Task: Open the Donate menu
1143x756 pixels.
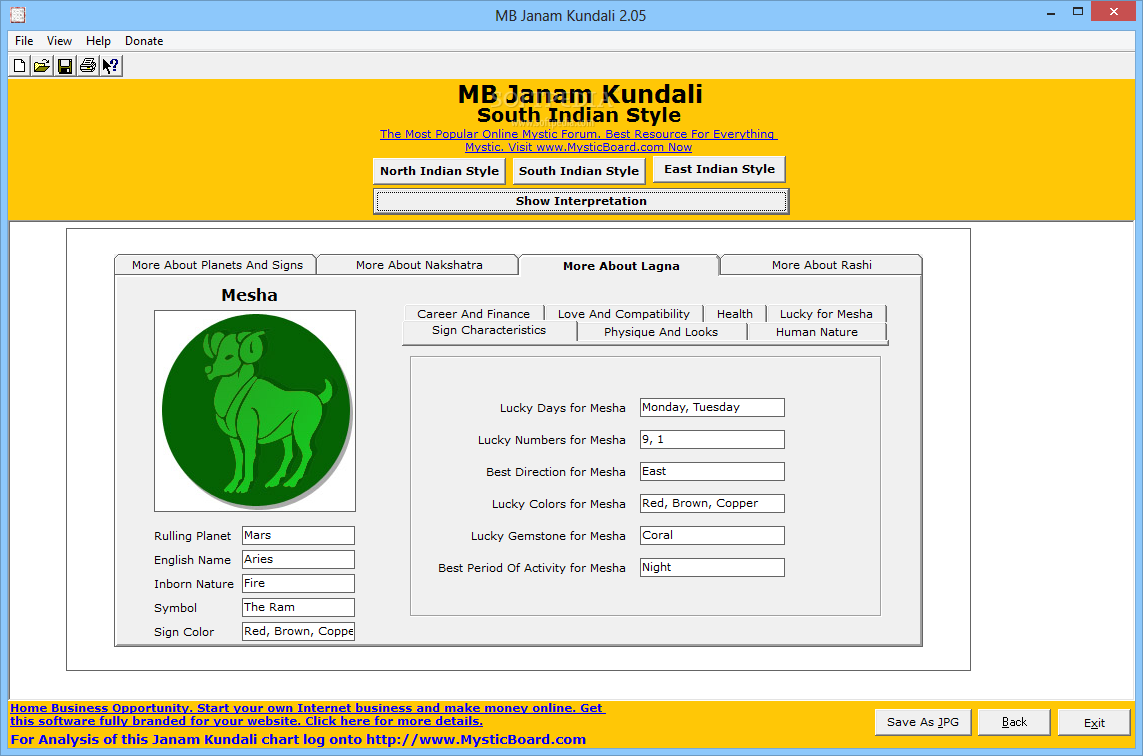Action: (x=144, y=41)
